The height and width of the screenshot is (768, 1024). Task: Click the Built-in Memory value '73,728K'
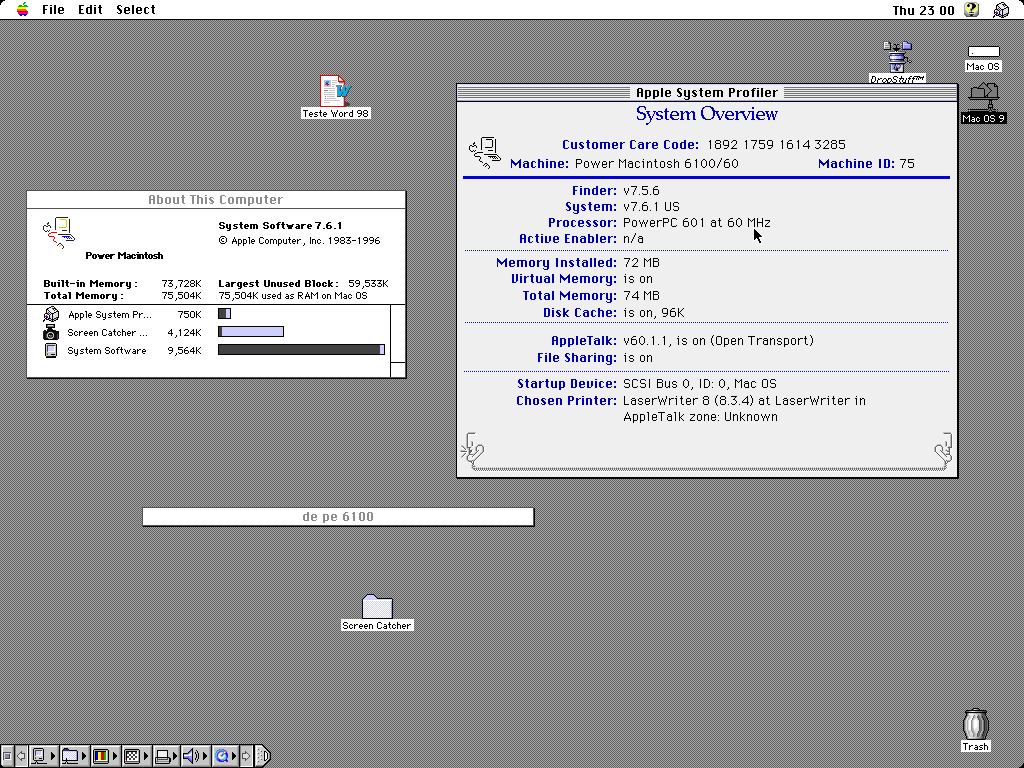click(182, 284)
